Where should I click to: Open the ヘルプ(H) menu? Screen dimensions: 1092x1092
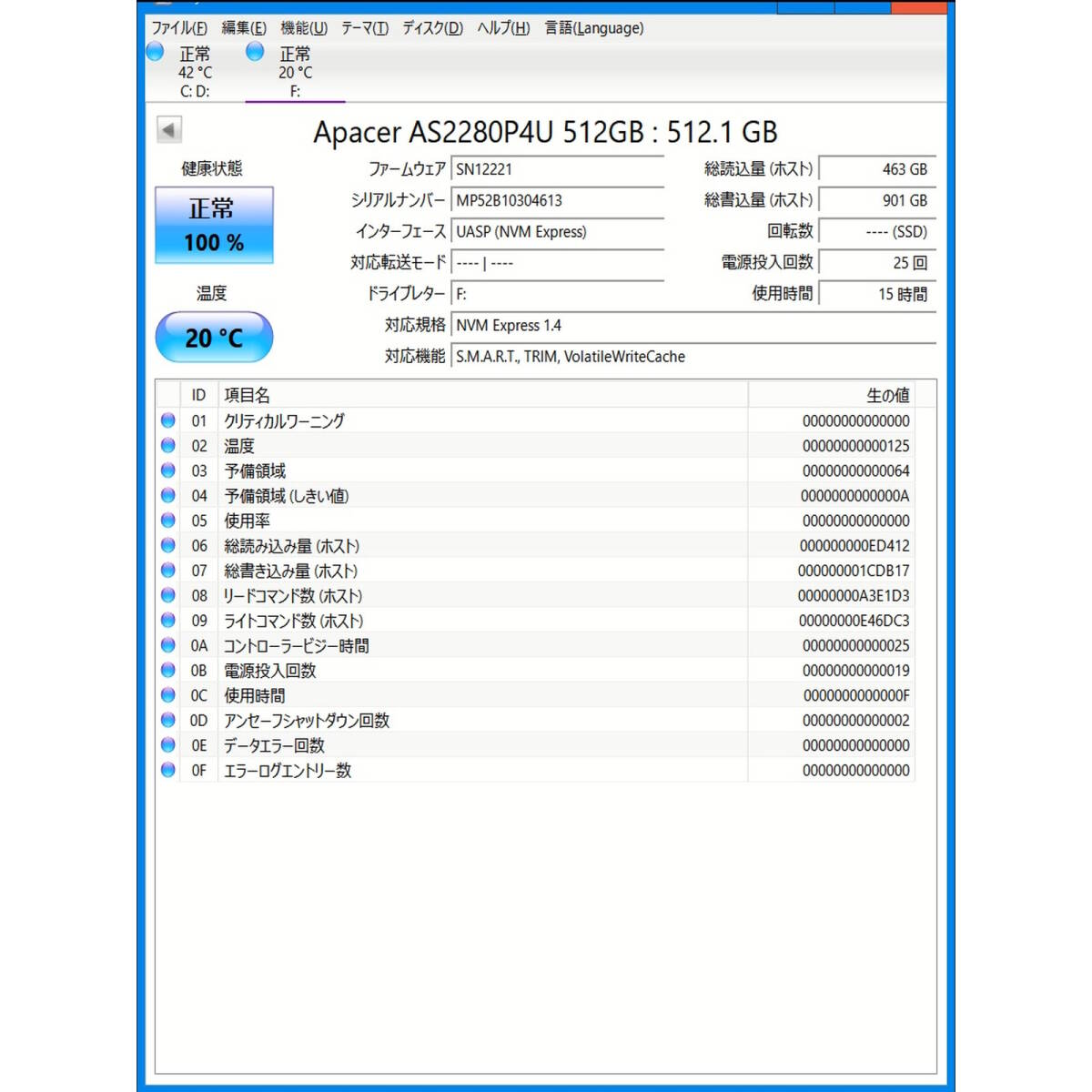503,28
